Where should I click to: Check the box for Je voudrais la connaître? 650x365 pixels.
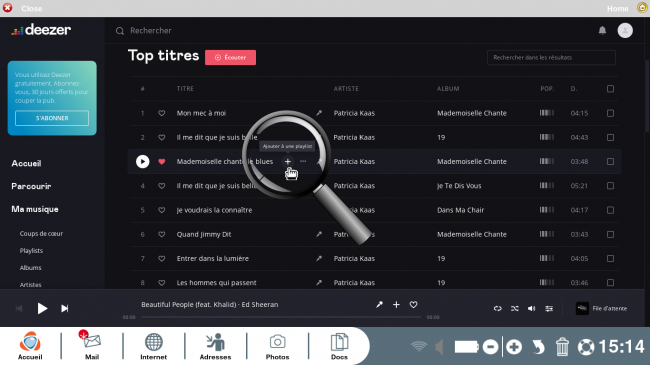tap(610, 210)
